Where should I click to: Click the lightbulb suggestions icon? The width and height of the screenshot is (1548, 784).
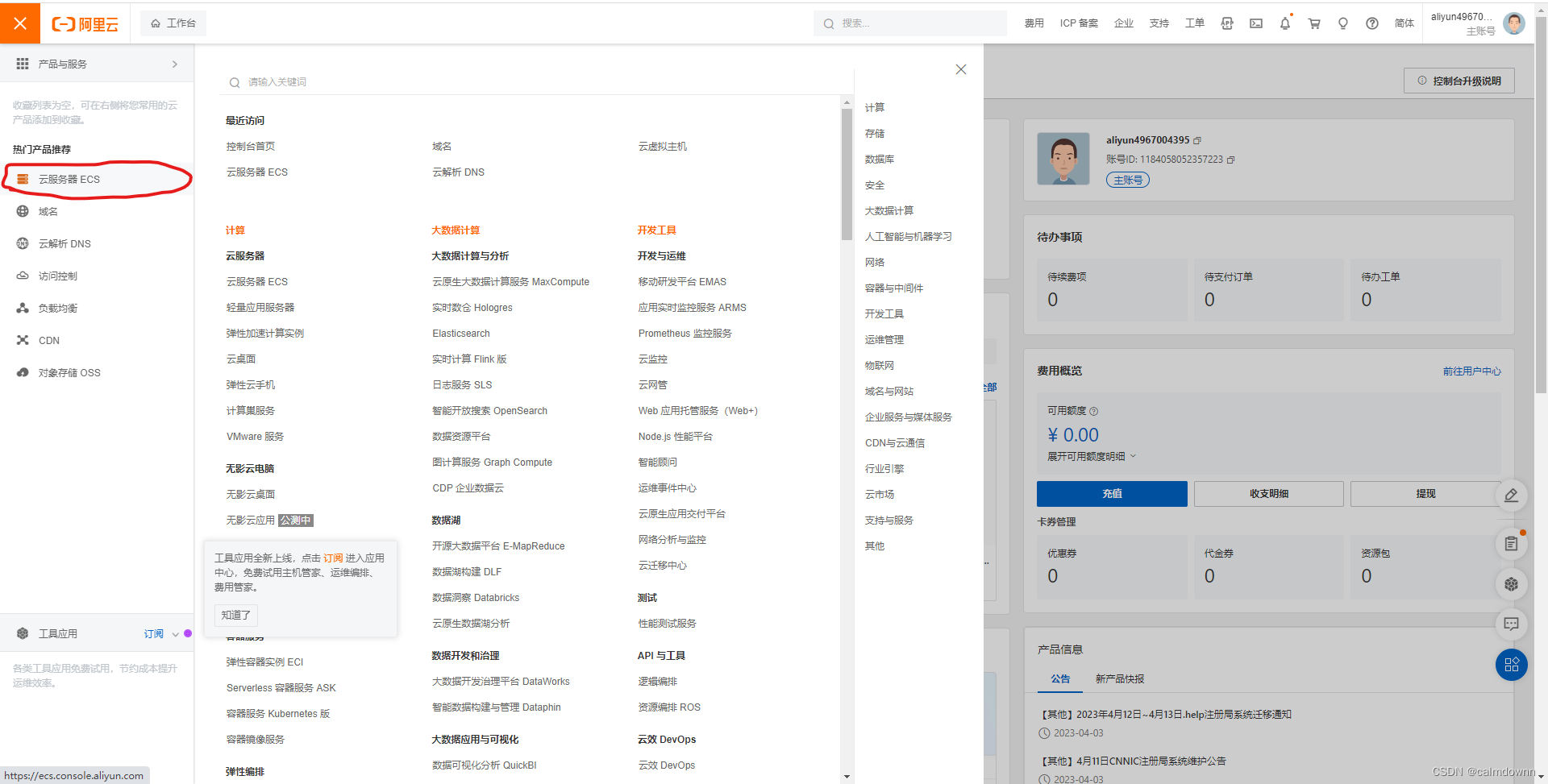tap(1343, 23)
